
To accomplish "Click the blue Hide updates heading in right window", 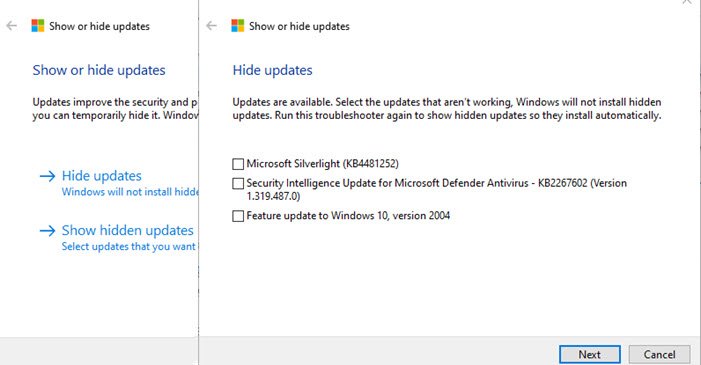I will [272, 70].
